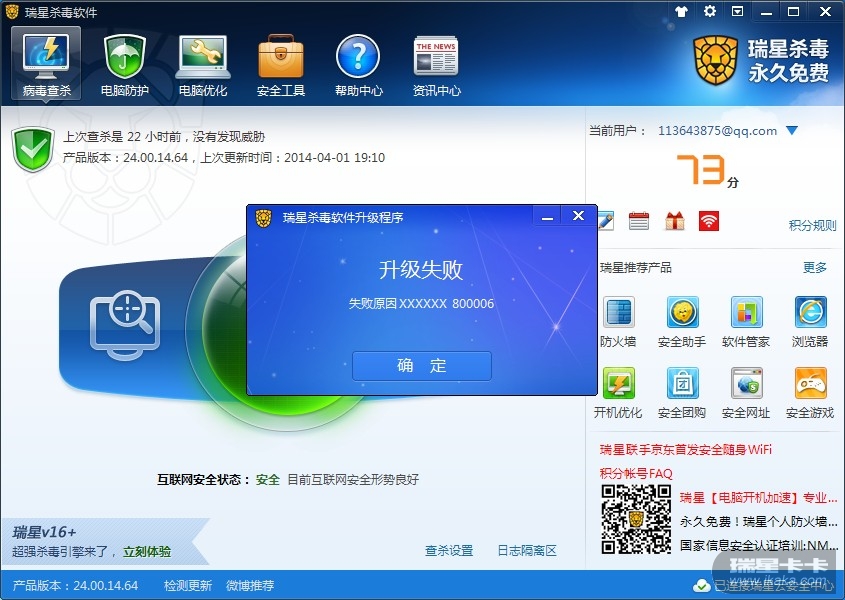Click 确定 in upgrade failed dialog
Screen dimensions: 845x600
click(421, 365)
